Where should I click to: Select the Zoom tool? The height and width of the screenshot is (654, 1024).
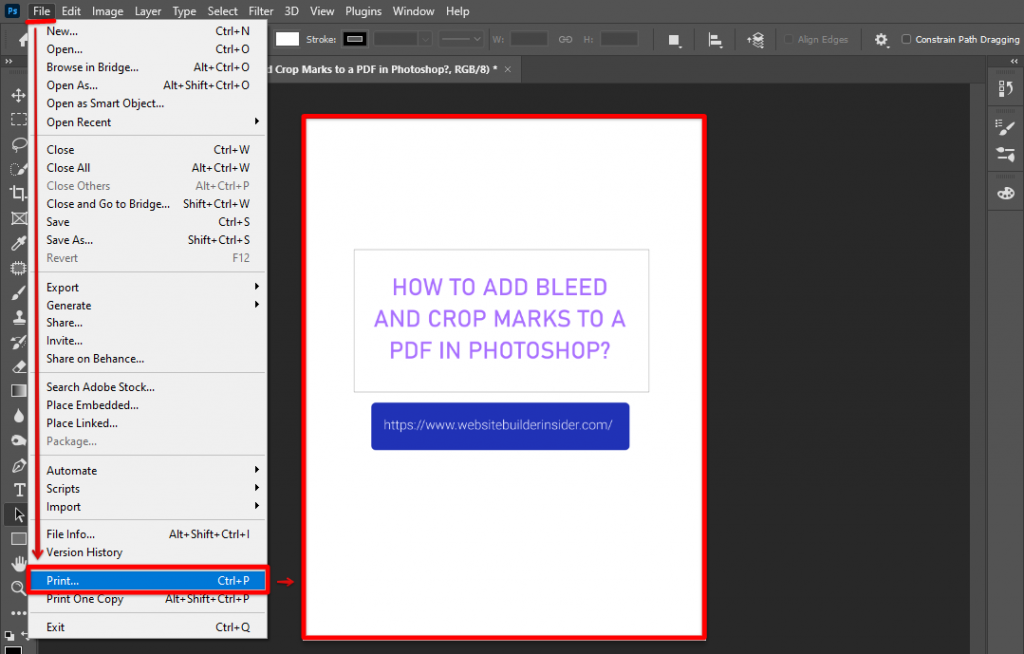coord(18,588)
